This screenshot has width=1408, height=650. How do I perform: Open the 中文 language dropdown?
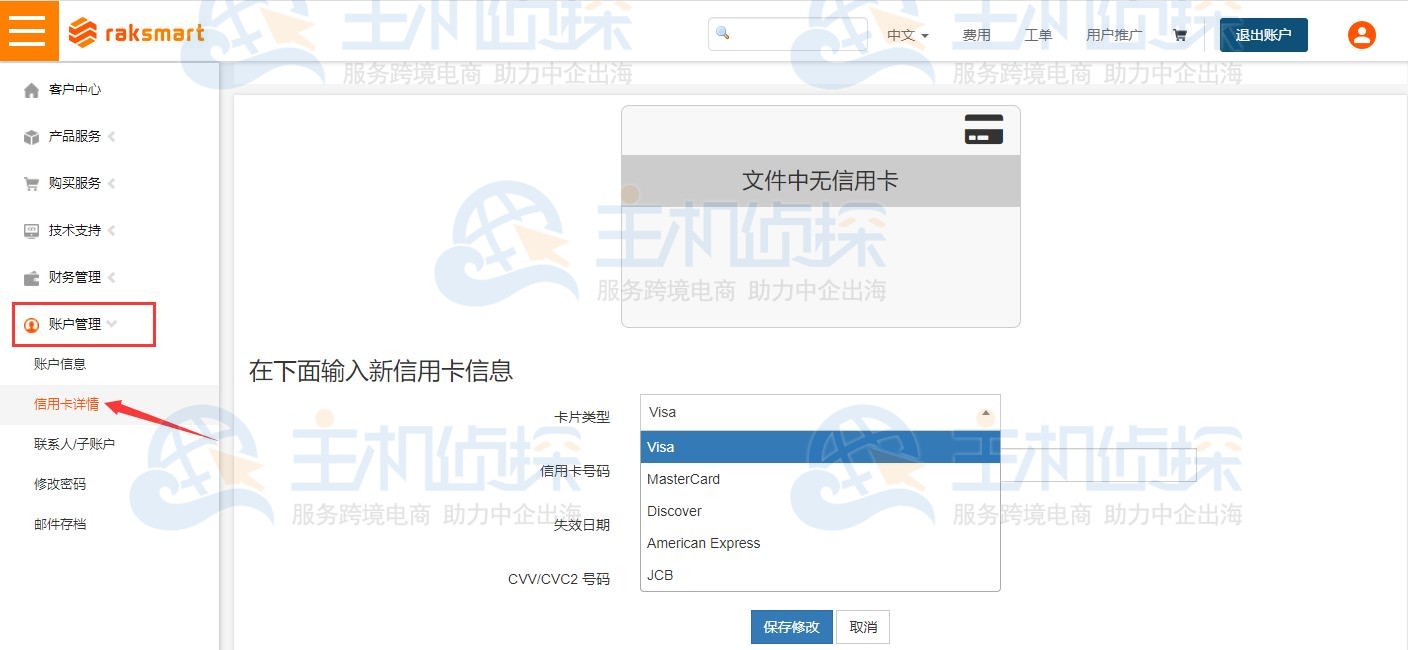[x=907, y=35]
